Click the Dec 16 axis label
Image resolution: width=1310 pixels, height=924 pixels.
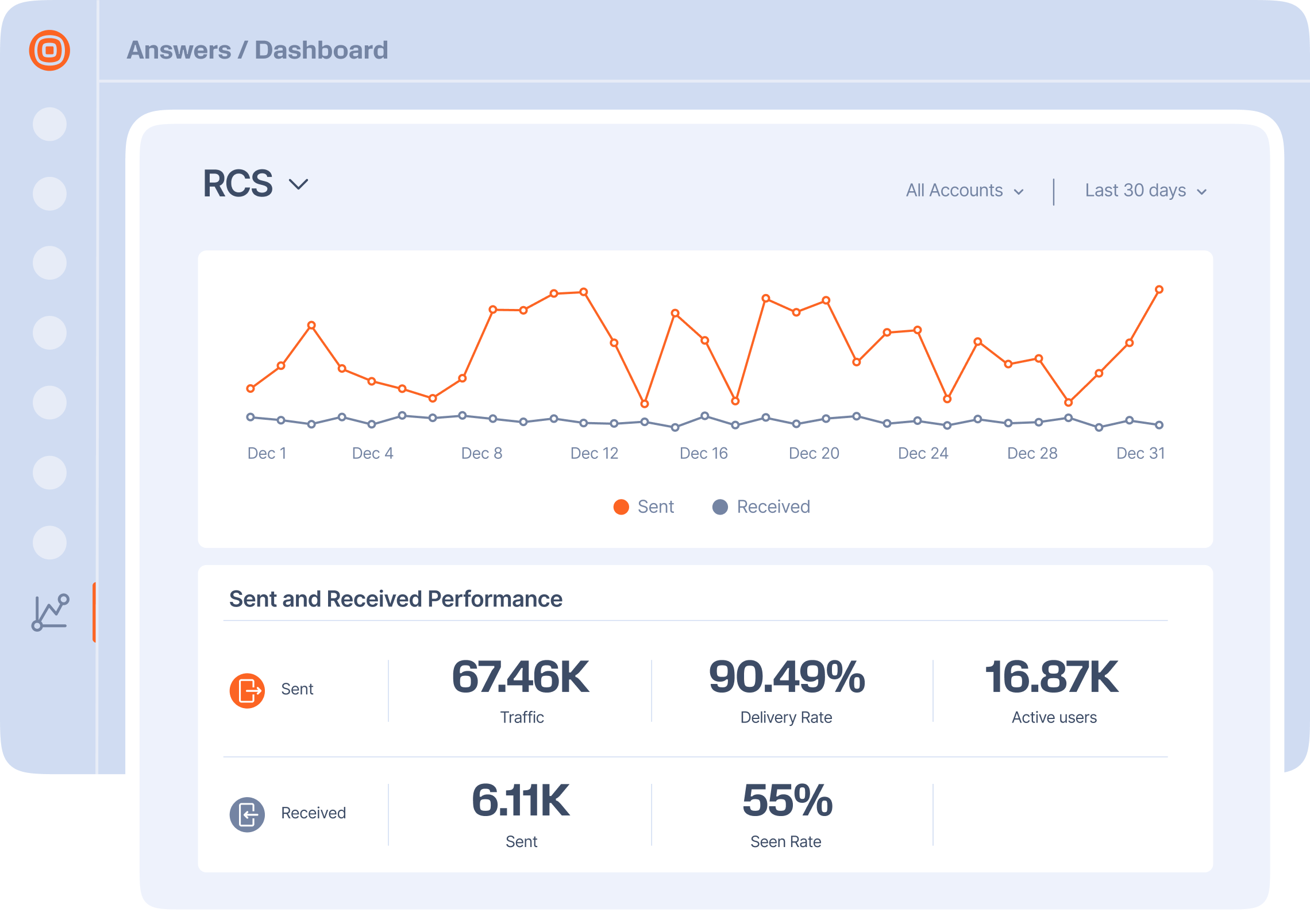(704, 453)
